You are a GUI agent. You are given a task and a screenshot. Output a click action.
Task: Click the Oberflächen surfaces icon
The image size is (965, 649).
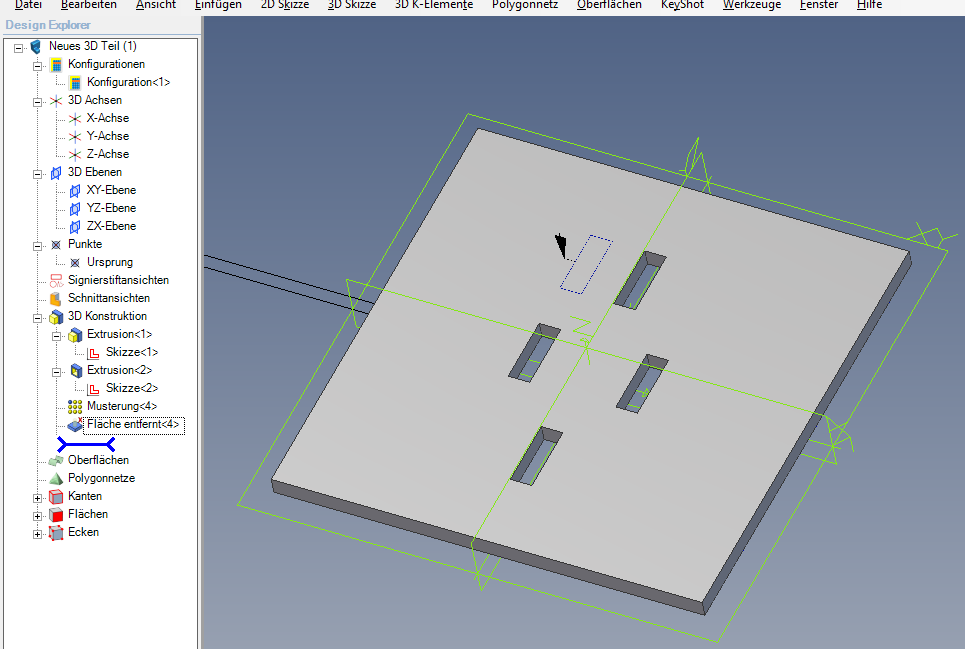(x=56, y=461)
